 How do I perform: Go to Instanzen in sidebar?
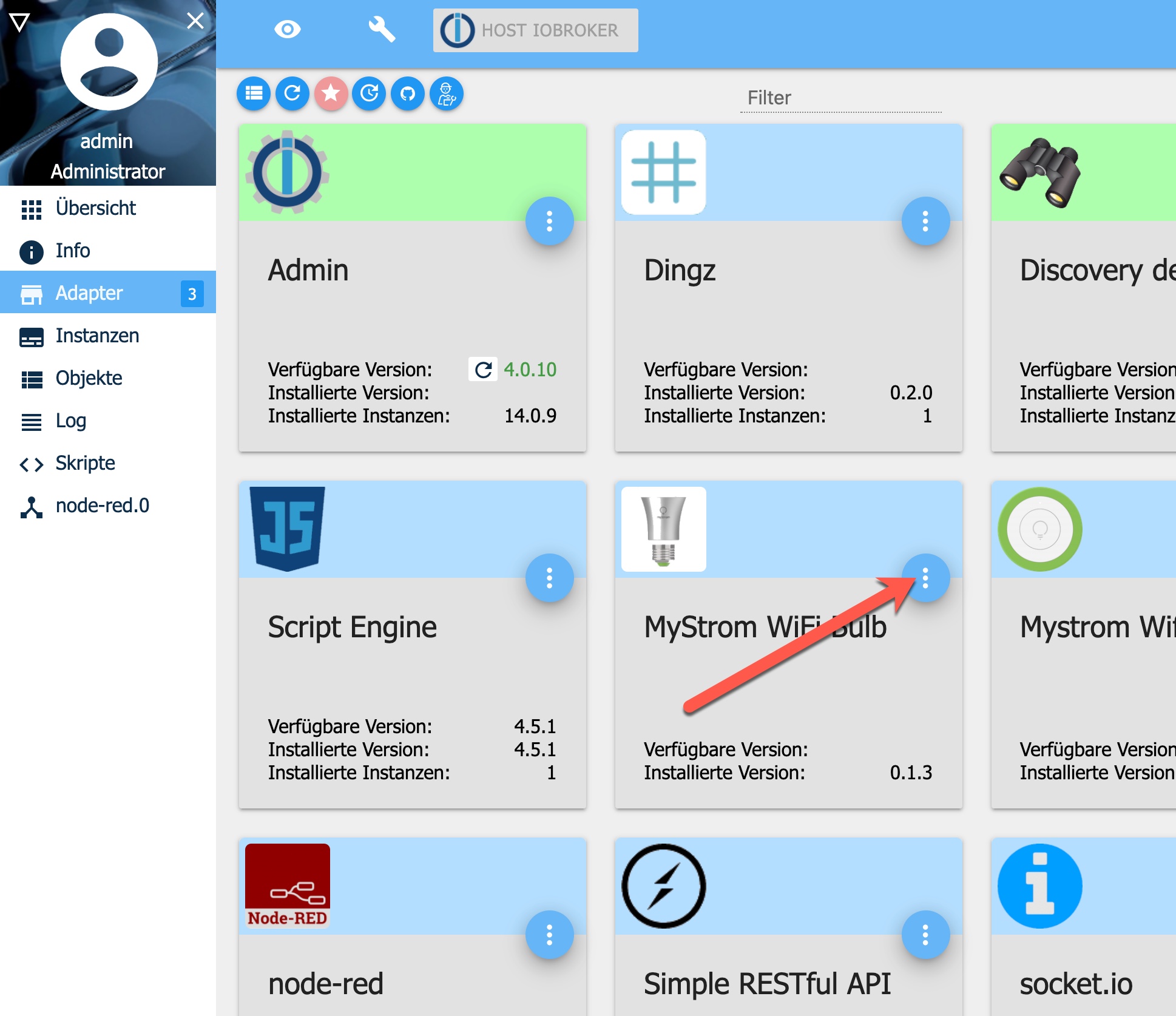(97, 336)
